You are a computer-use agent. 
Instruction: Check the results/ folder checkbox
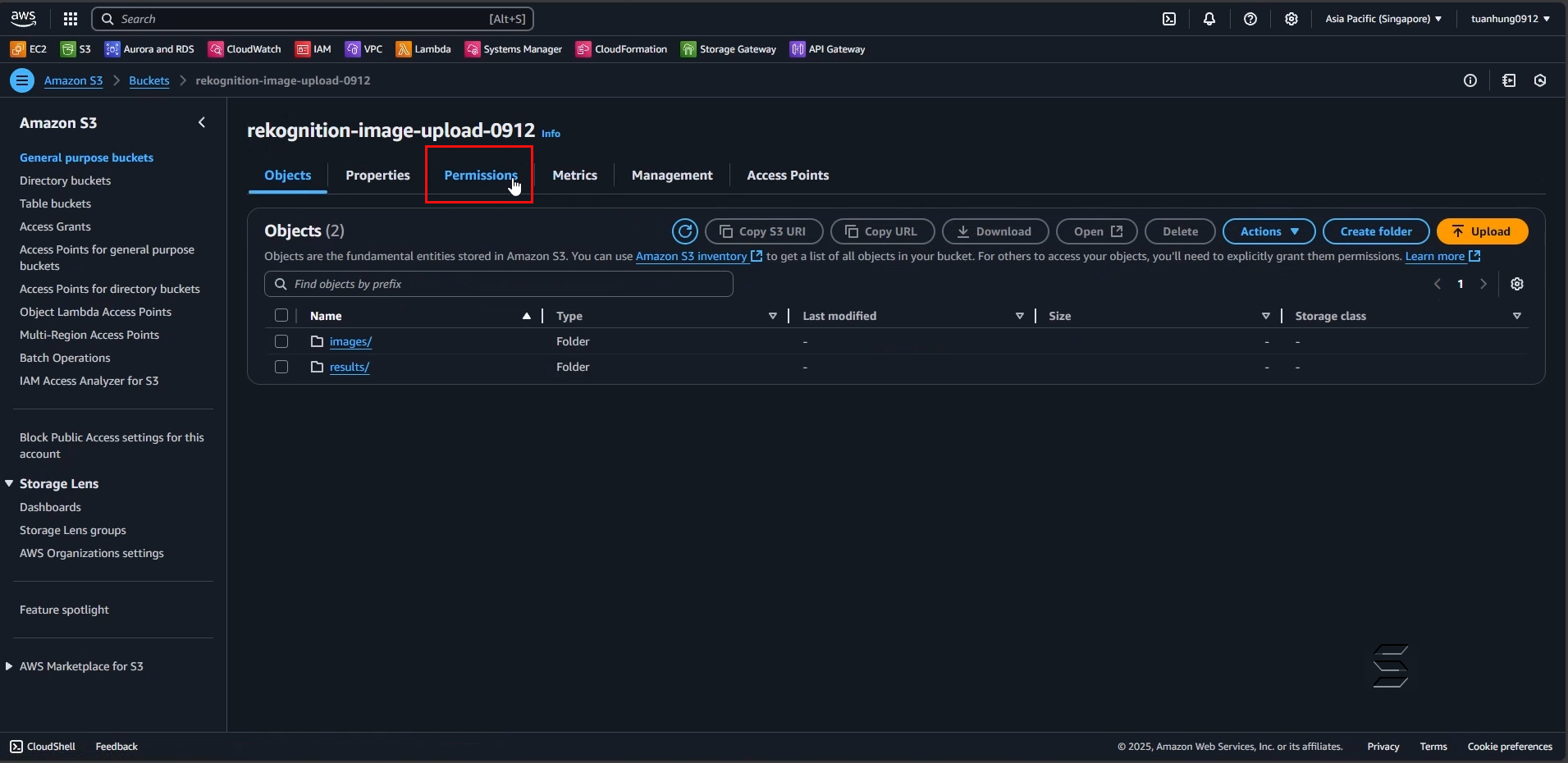[x=281, y=367]
